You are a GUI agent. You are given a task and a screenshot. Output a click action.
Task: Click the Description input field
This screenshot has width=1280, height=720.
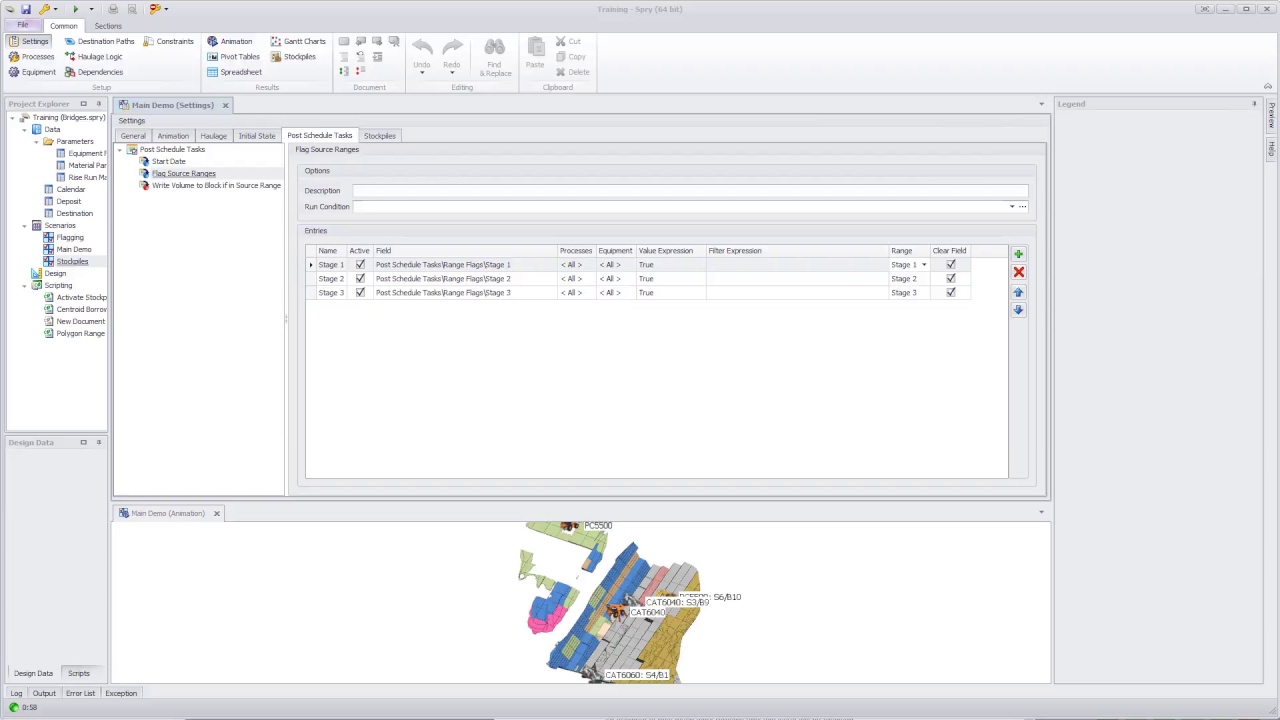coord(690,191)
